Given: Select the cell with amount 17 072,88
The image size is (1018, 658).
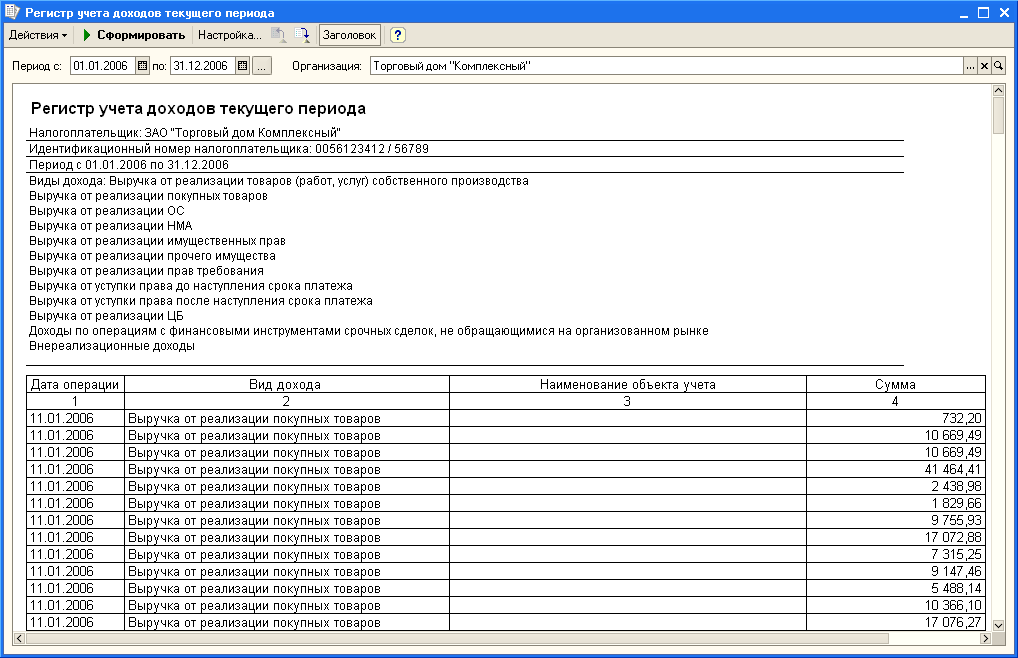Looking at the screenshot, I should [x=896, y=537].
